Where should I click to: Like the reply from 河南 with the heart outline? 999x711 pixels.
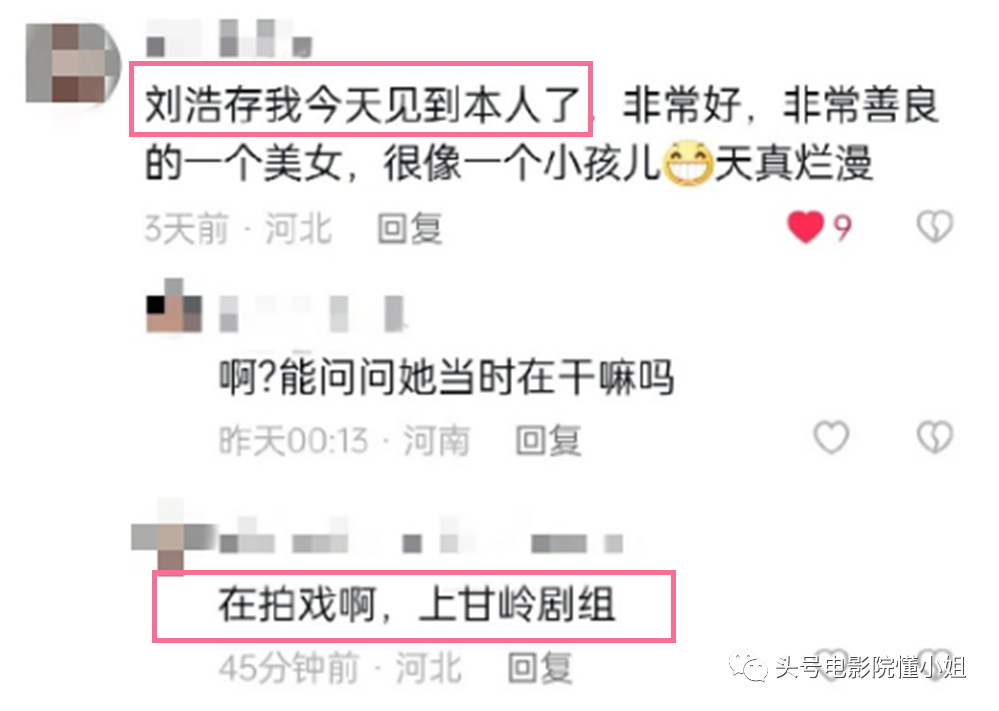(x=831, y=437)
